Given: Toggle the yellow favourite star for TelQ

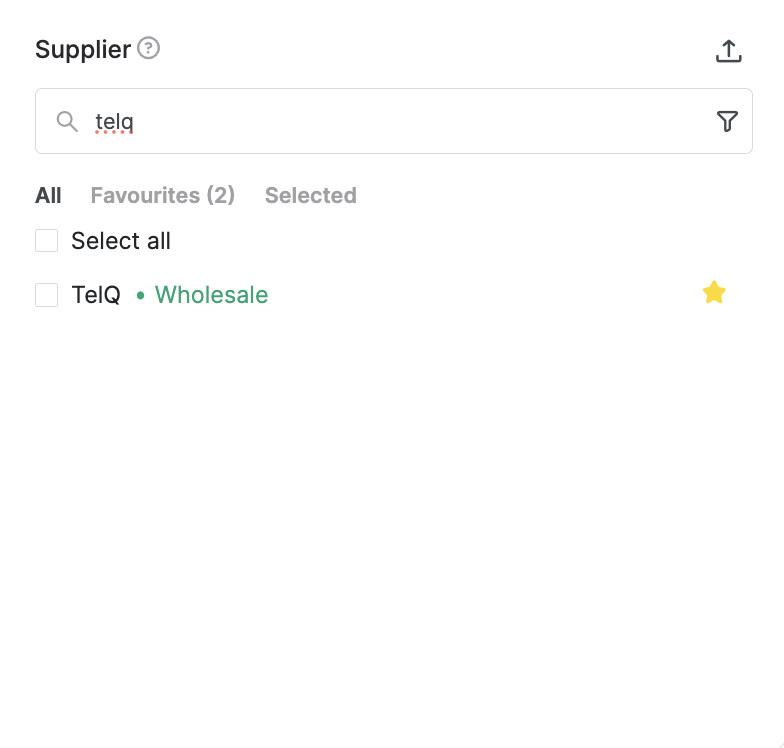Looking at the screenshot, I should (x=714, y=292).
